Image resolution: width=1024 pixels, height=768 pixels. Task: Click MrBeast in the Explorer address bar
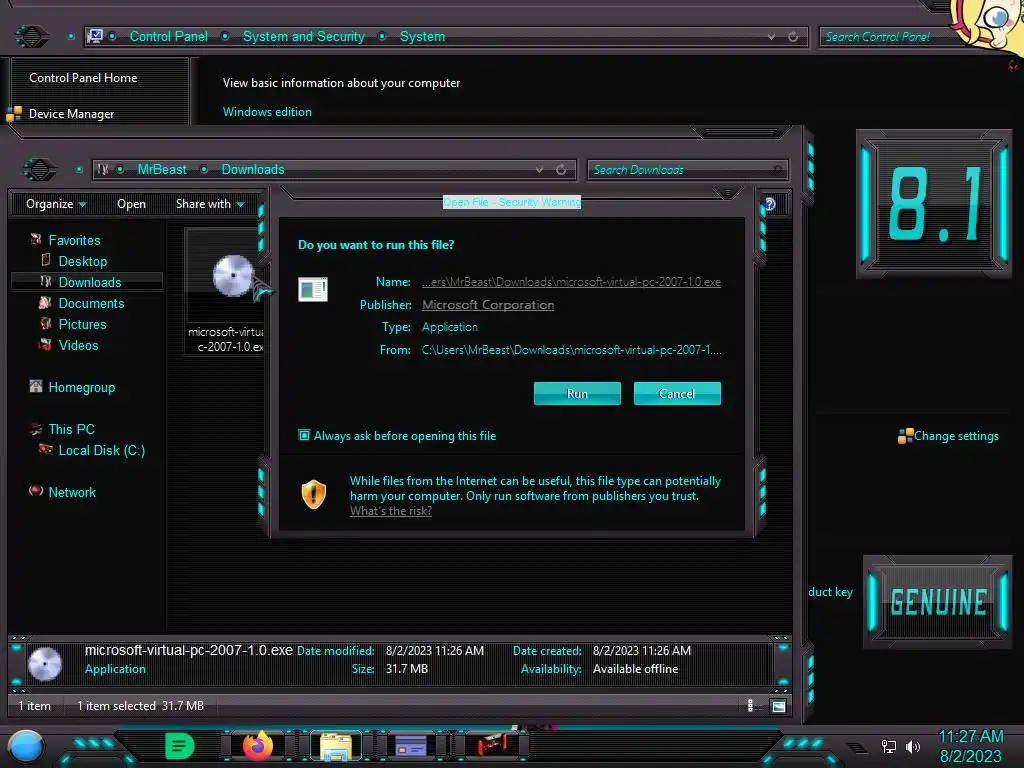coord(162,169)
